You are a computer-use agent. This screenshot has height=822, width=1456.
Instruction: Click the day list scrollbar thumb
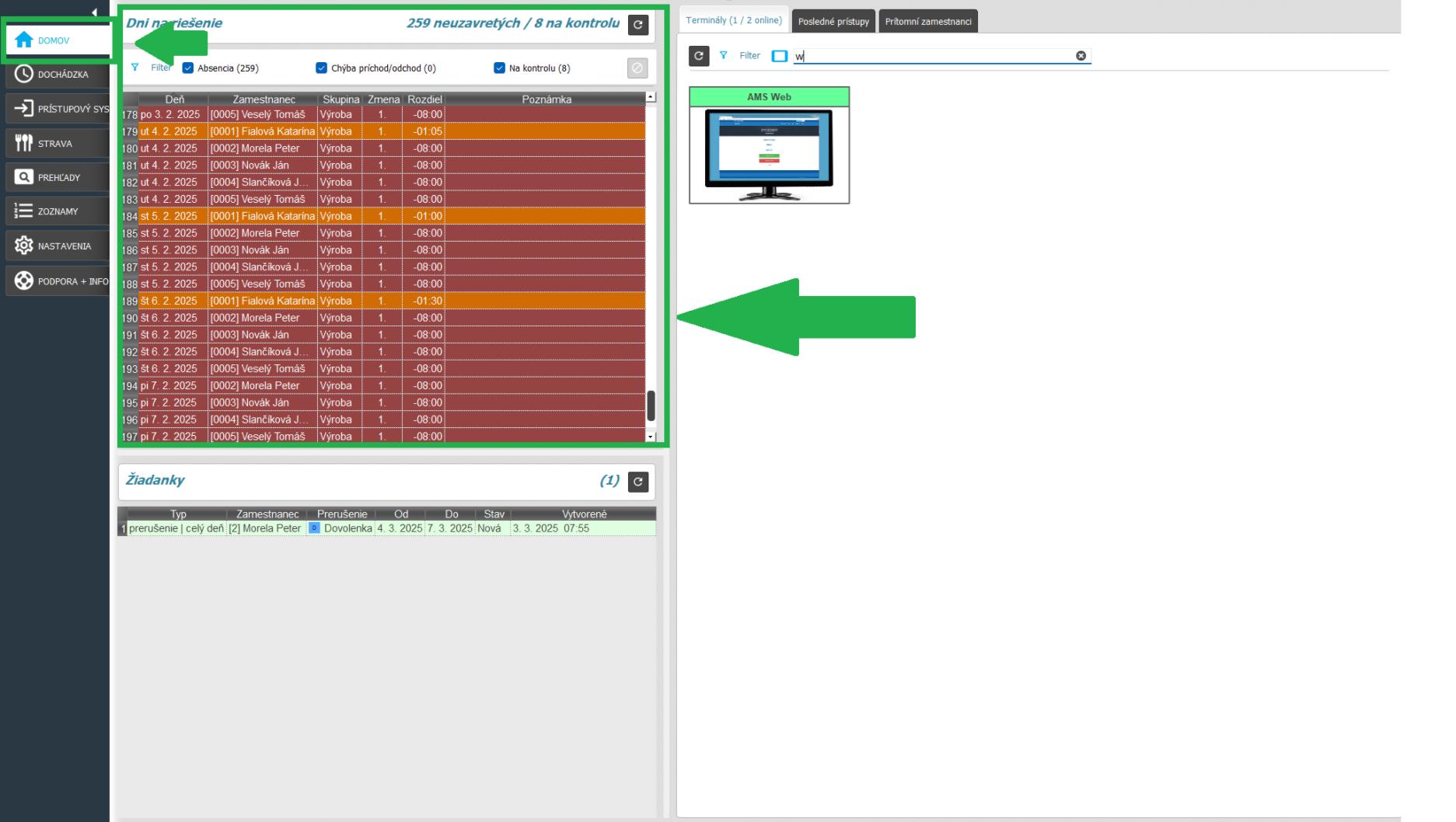(x=651, y=406)
